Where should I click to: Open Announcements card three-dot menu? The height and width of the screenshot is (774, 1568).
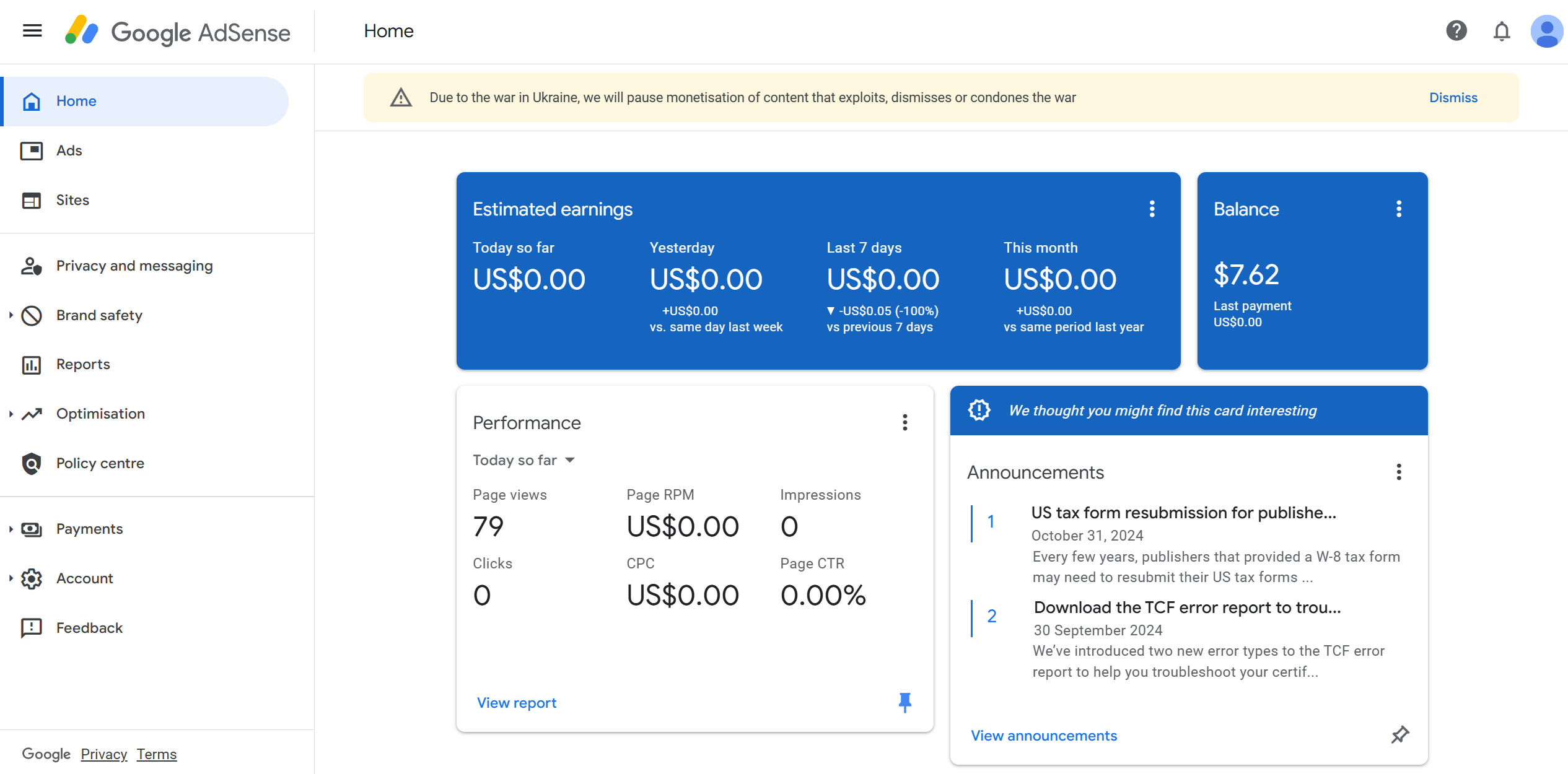click(1398, 472)
